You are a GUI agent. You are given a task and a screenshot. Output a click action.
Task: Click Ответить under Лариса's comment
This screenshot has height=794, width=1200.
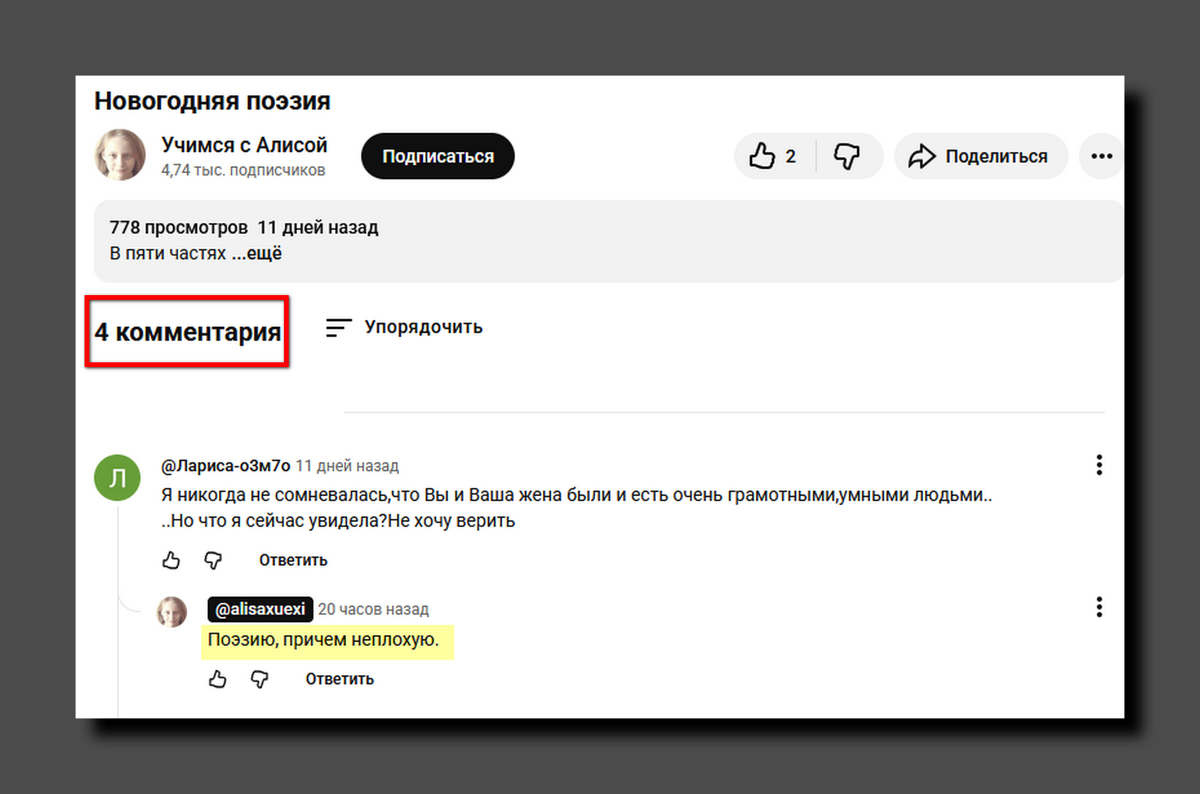coord(292,560)
